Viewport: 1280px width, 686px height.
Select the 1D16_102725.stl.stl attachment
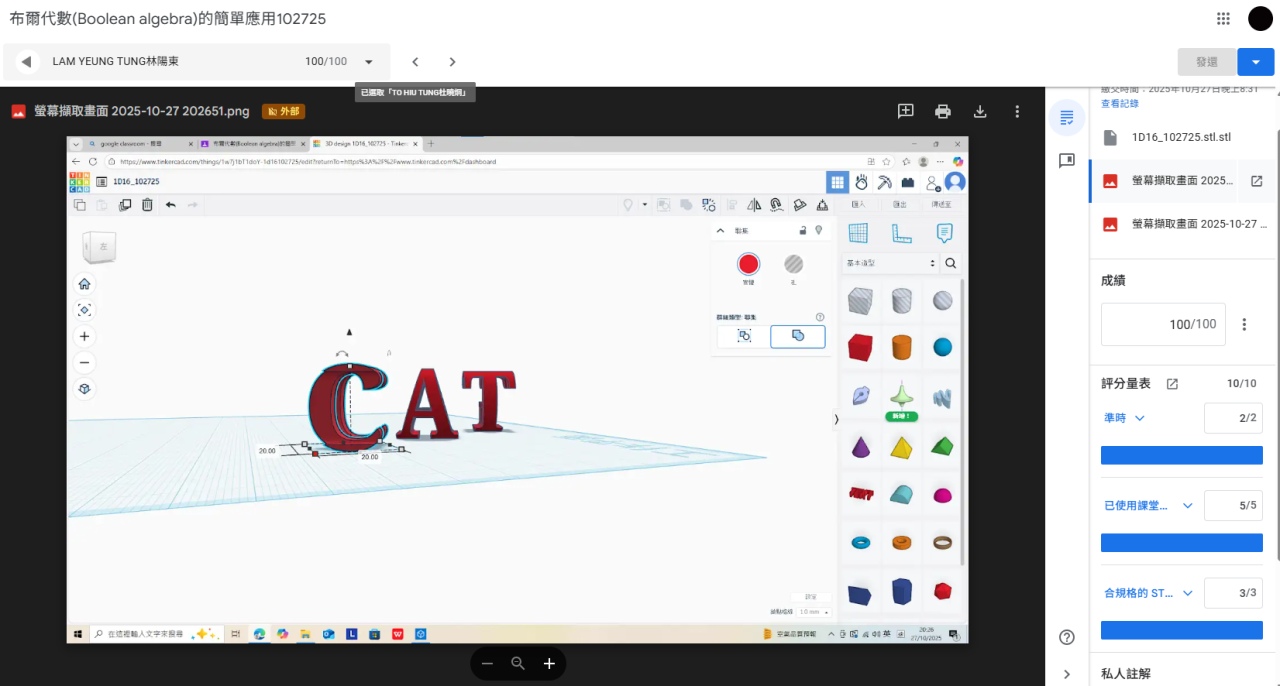click(x=1181, y=138)
